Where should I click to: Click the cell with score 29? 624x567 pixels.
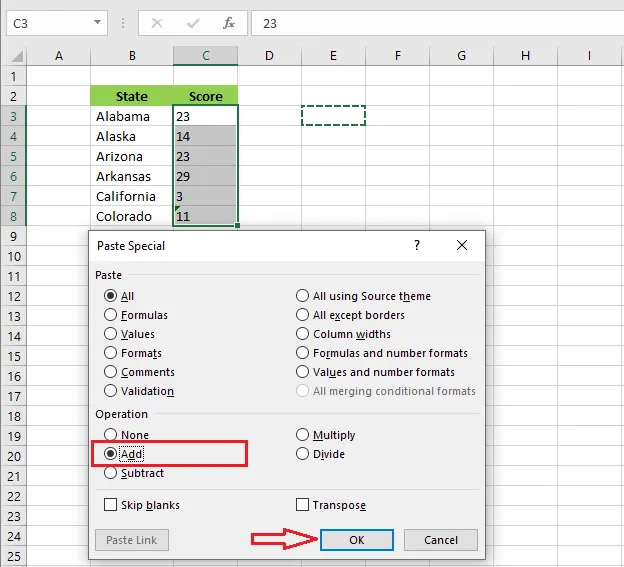click(206, 176)
